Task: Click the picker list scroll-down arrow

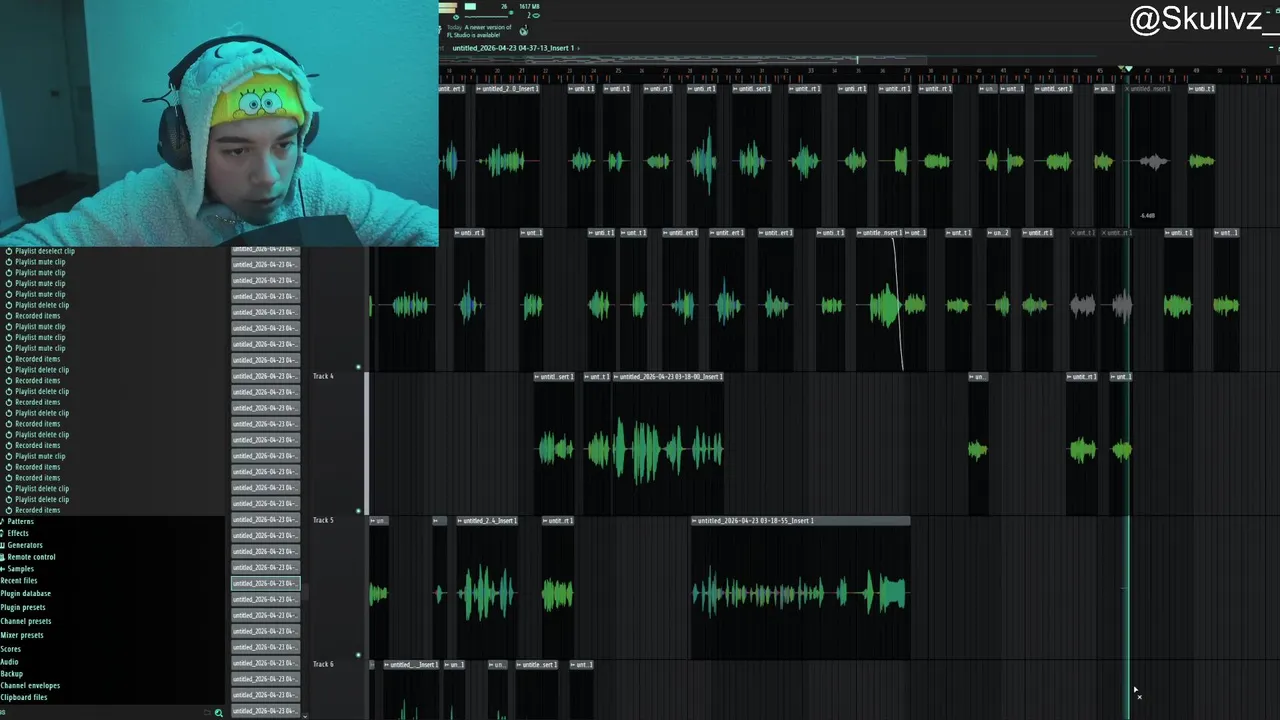Action: (304, 714)
